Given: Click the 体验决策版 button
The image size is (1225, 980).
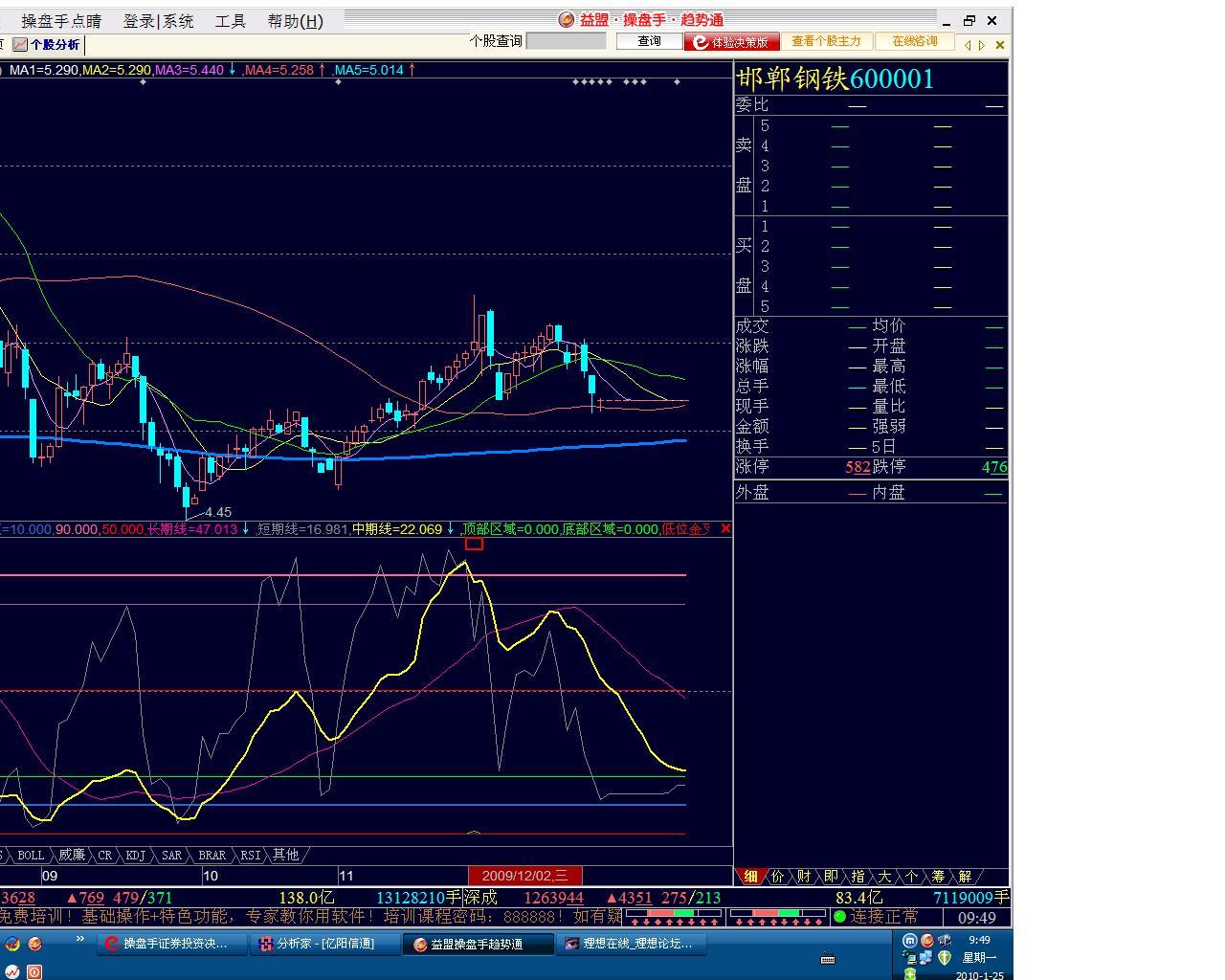Looking at the screenshot, I should [x=731, y=42].
